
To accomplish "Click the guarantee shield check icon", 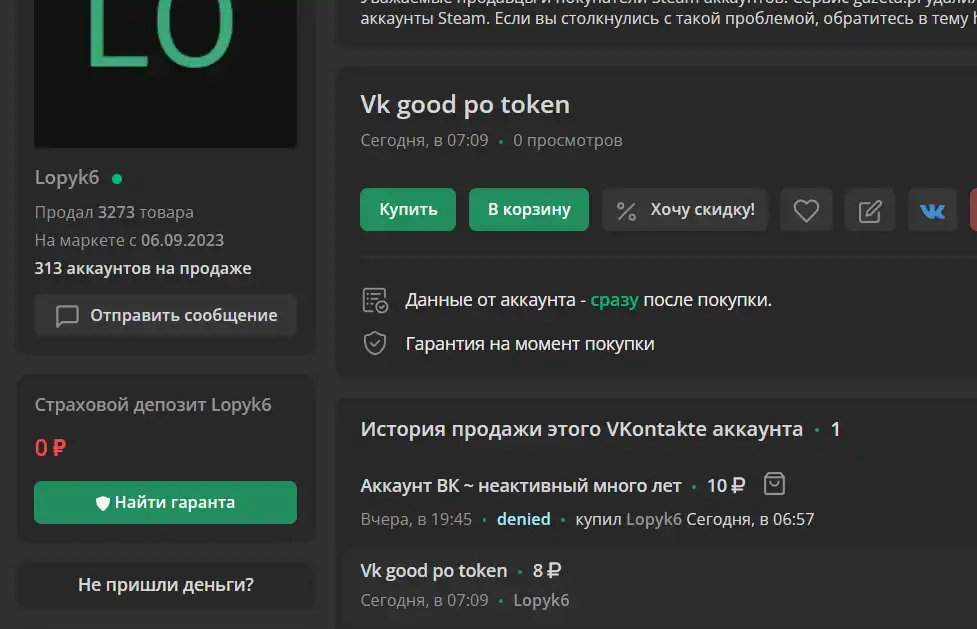I will (375, 343).
